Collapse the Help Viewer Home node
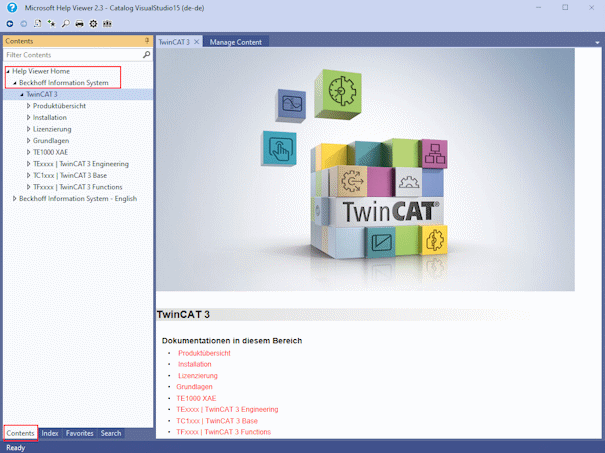 click(8, 71)
